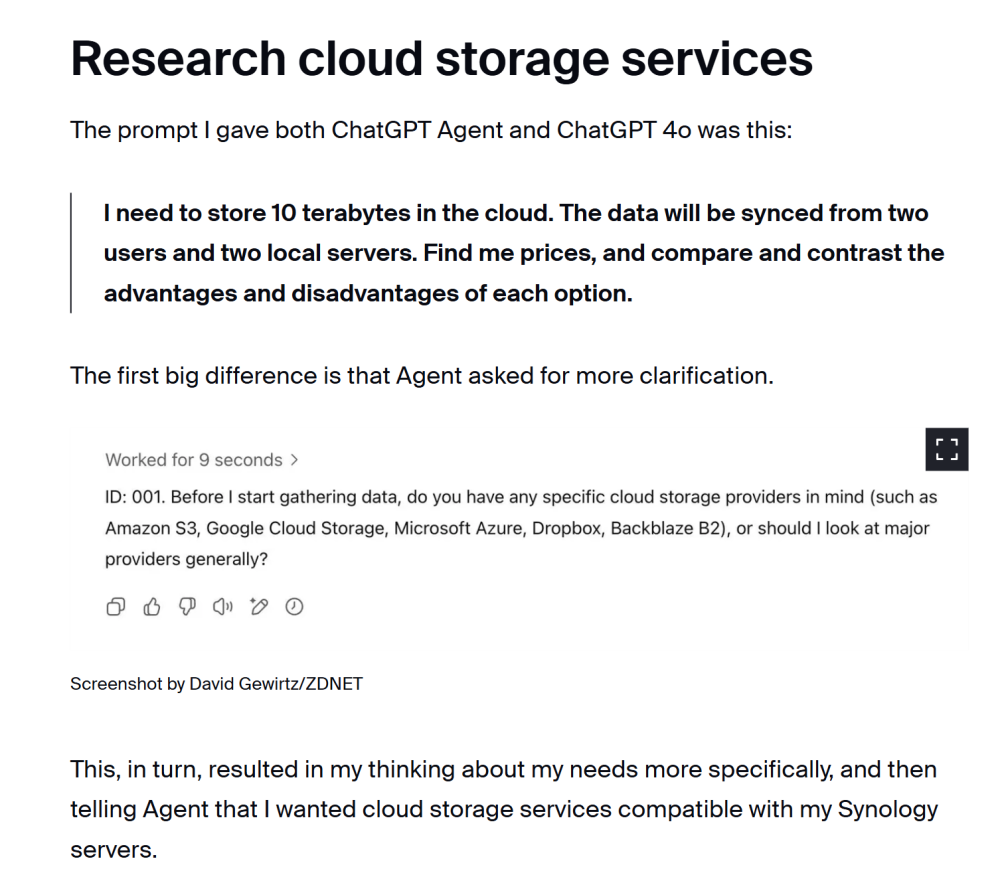Open the 'Worked for 9 seconds' details
The height and width of the screenshot is (871, 1000).
pos(194,460)
